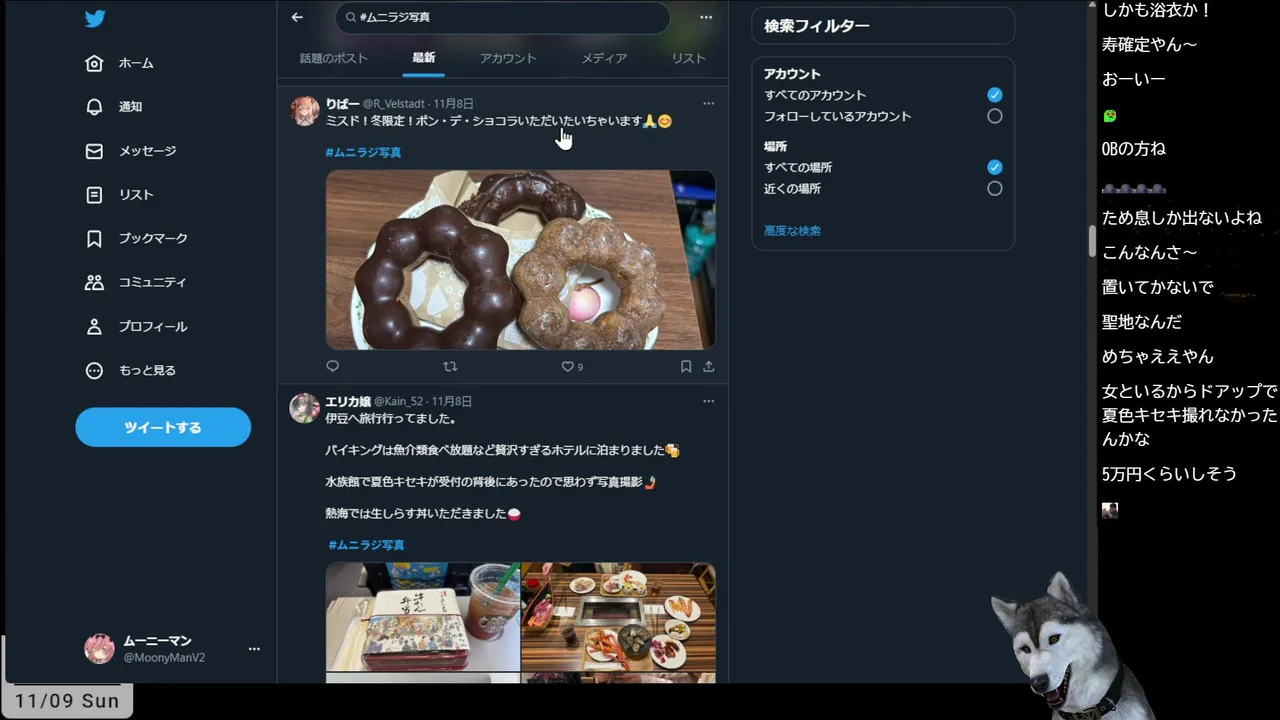Click the #ムニラジ写真 search field

click(503, 17)
